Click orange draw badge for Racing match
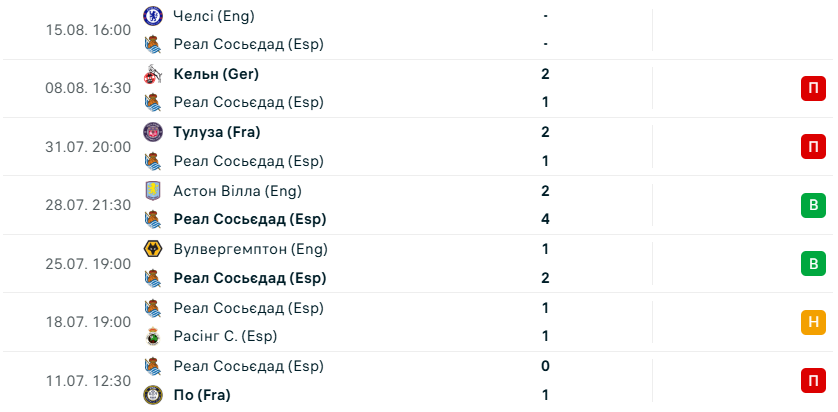This screenshot has height=412, width=838. click(x=813, y=322)
